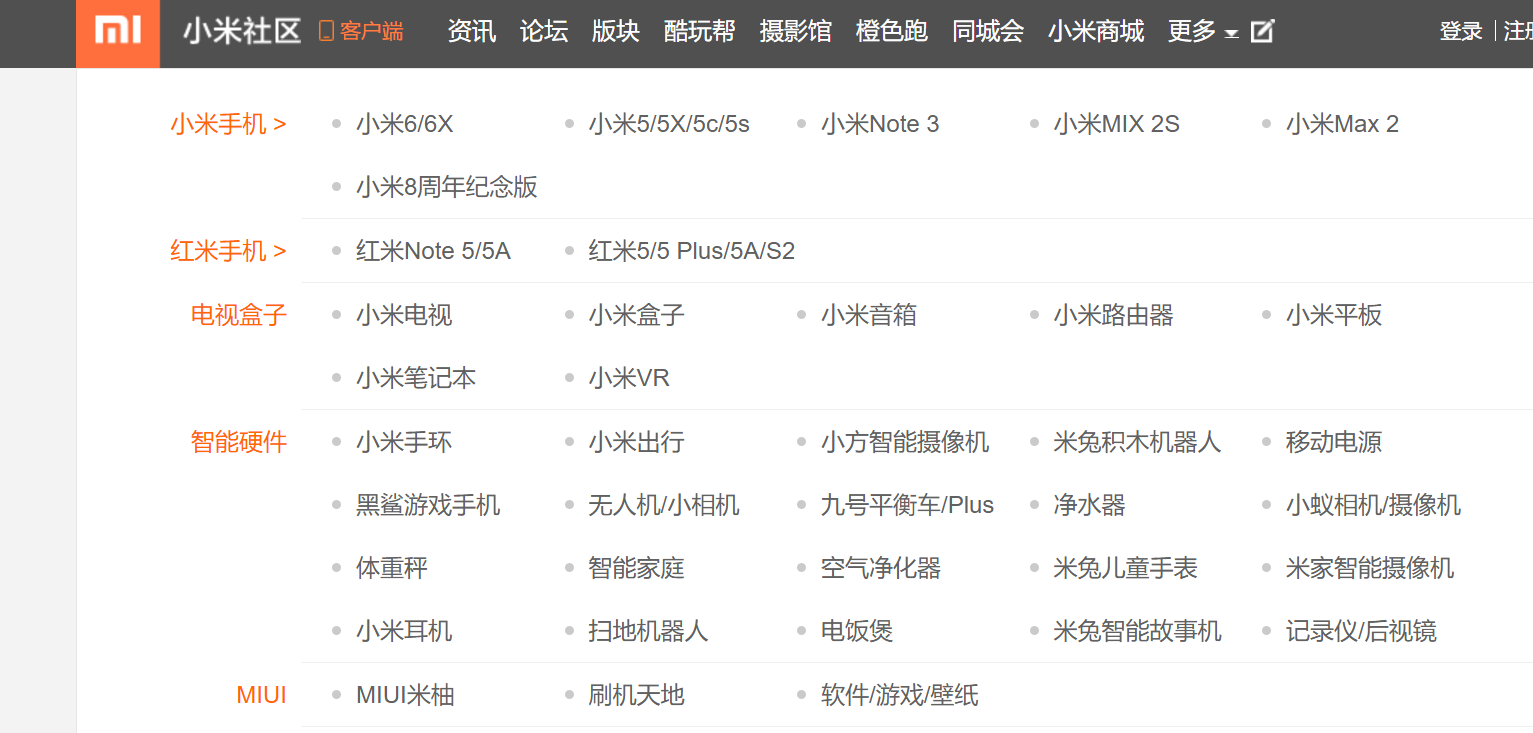Open the compose post pencil icon
Image resolution: width=1533 pixels, height=733 pixels.
click(x=1263, y=32)
